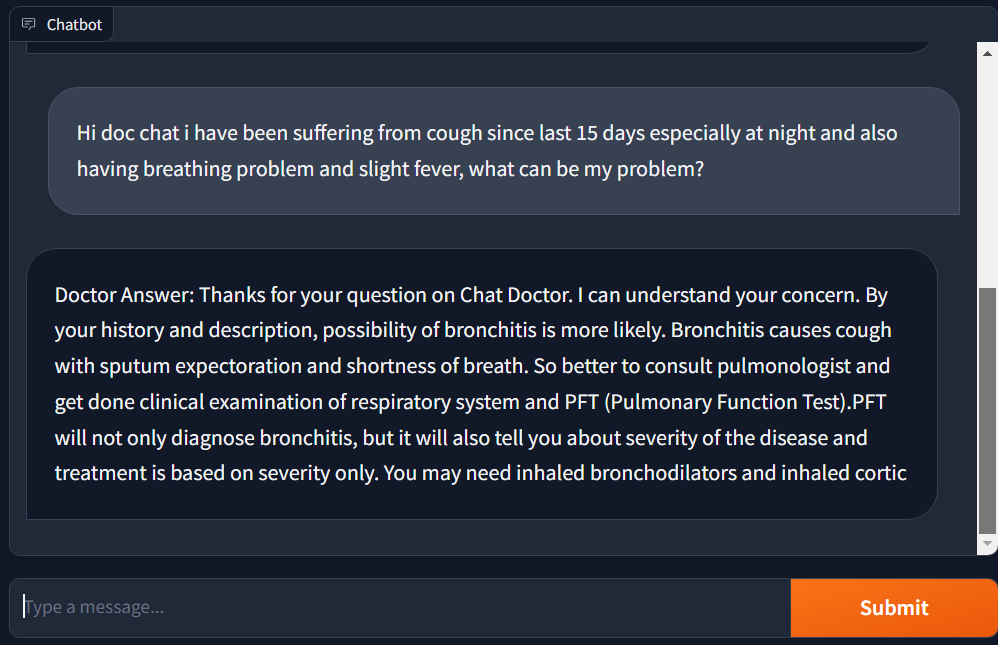Click the 'Doctor Answer:' label text
998x645 pixels.
point(124,295)
